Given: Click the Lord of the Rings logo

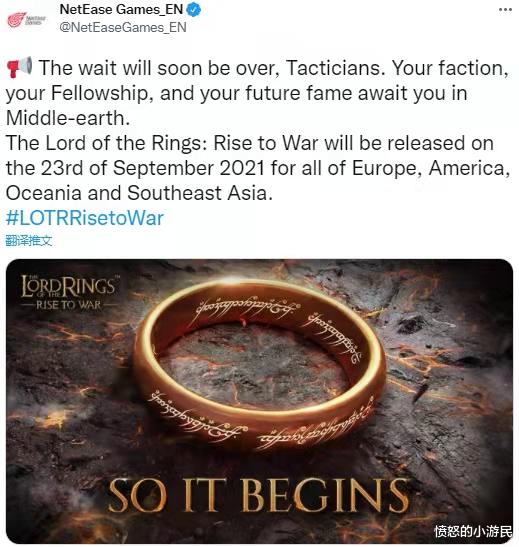Looking at the screenshot, I should (x=68, y=292).
